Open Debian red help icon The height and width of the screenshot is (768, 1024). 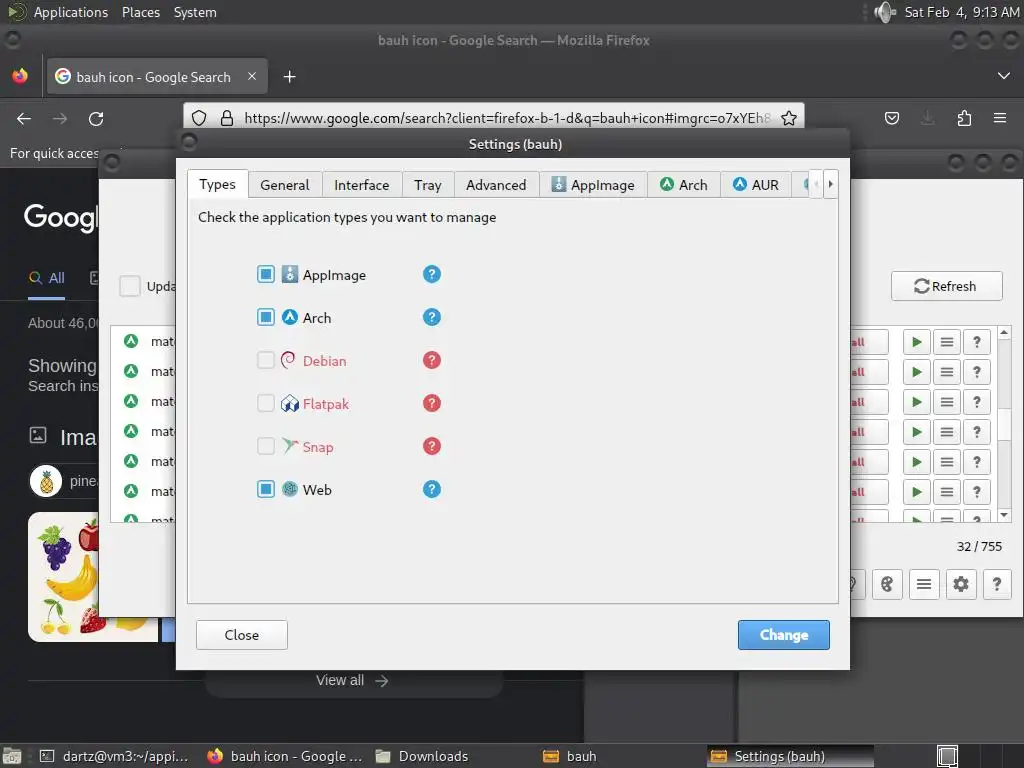click(x=432, y=360)
